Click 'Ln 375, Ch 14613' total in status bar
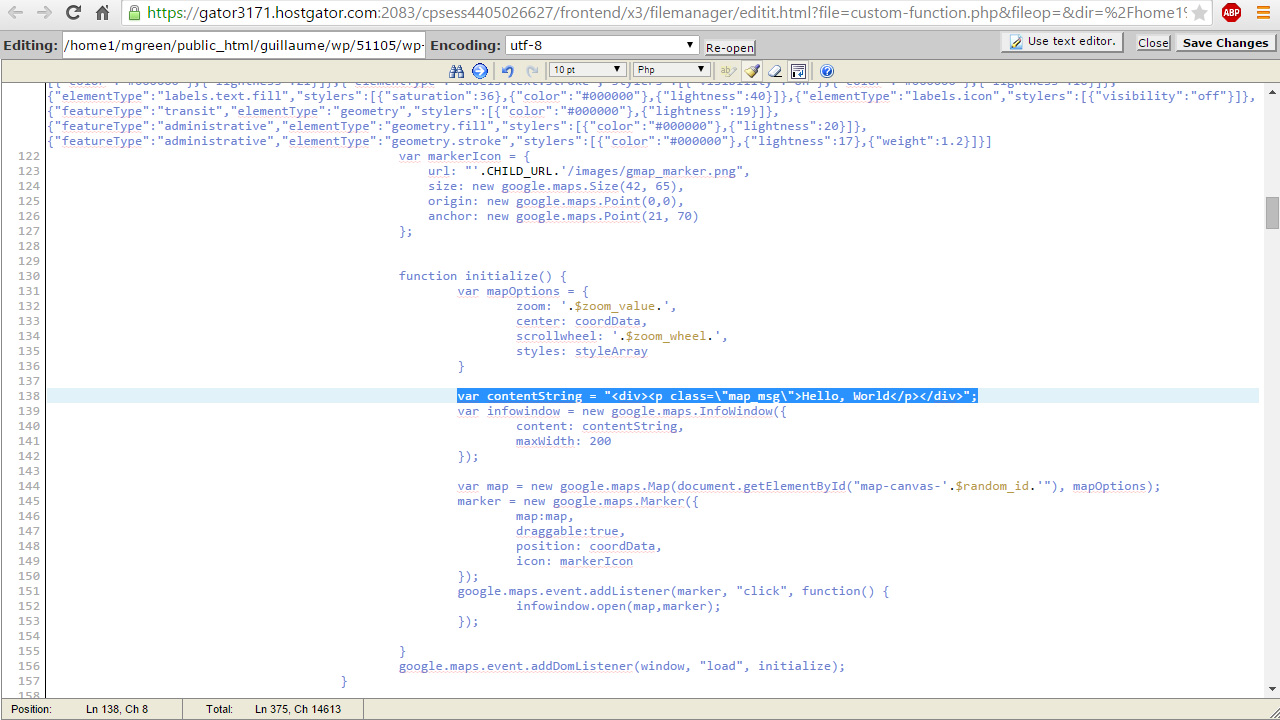The height and width of the screenshot is (720, 1280). 298,709
